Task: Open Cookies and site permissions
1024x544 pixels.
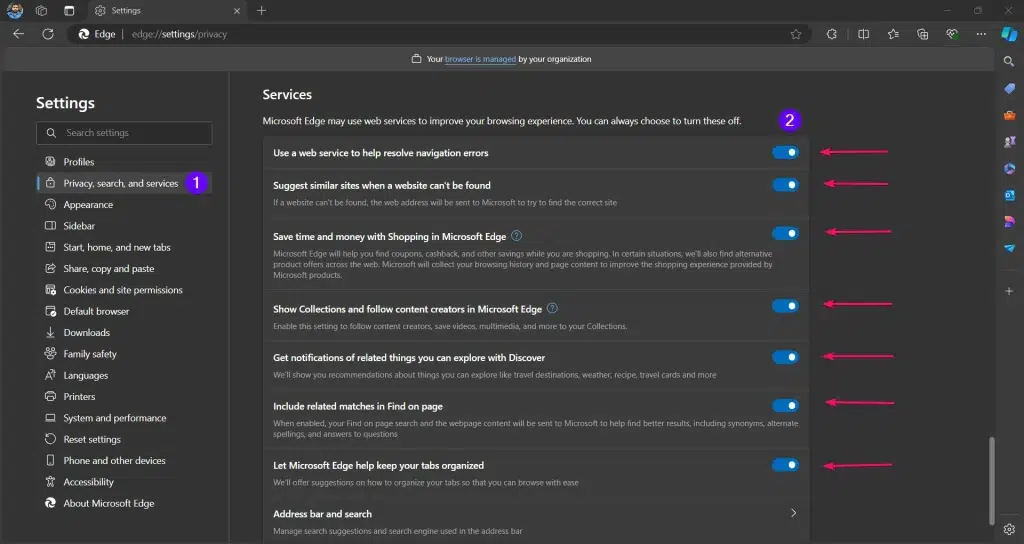Action: [x=124, y=289]
